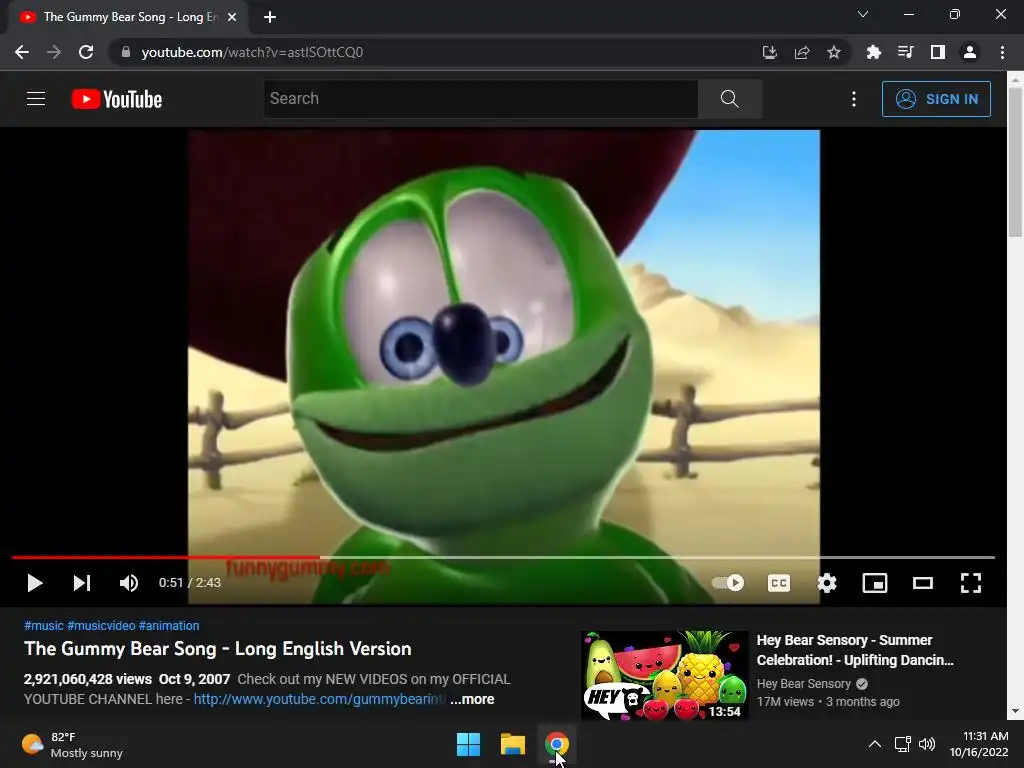Open the YouTube guide hamburger menu
Image resolution: width=1024 pixels, height=768 pixels.
point(36,99)
